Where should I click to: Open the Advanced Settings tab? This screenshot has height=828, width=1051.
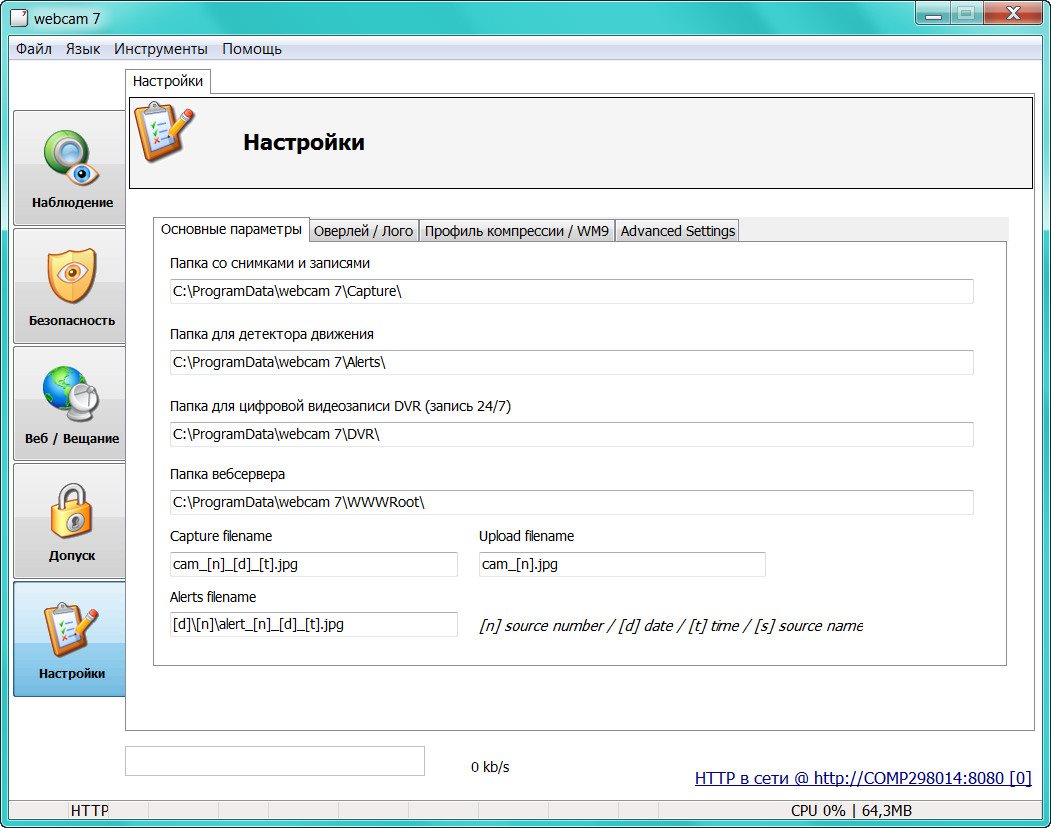click(x=677, y=231)
